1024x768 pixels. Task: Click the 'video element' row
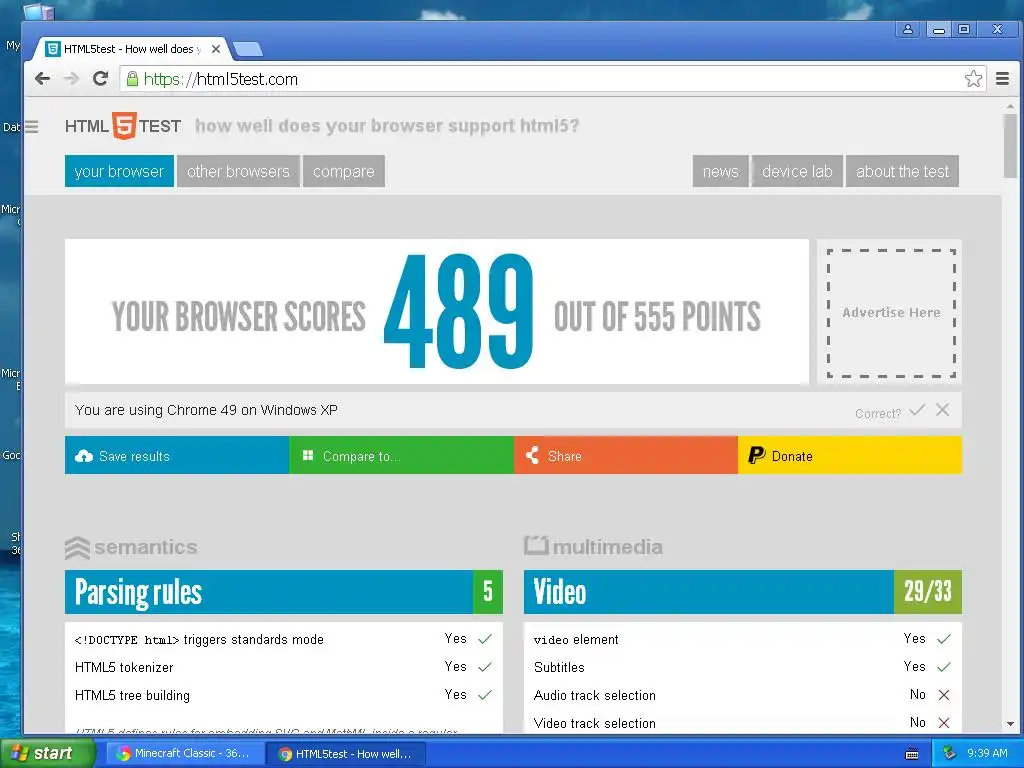click(x=743, y=639)
